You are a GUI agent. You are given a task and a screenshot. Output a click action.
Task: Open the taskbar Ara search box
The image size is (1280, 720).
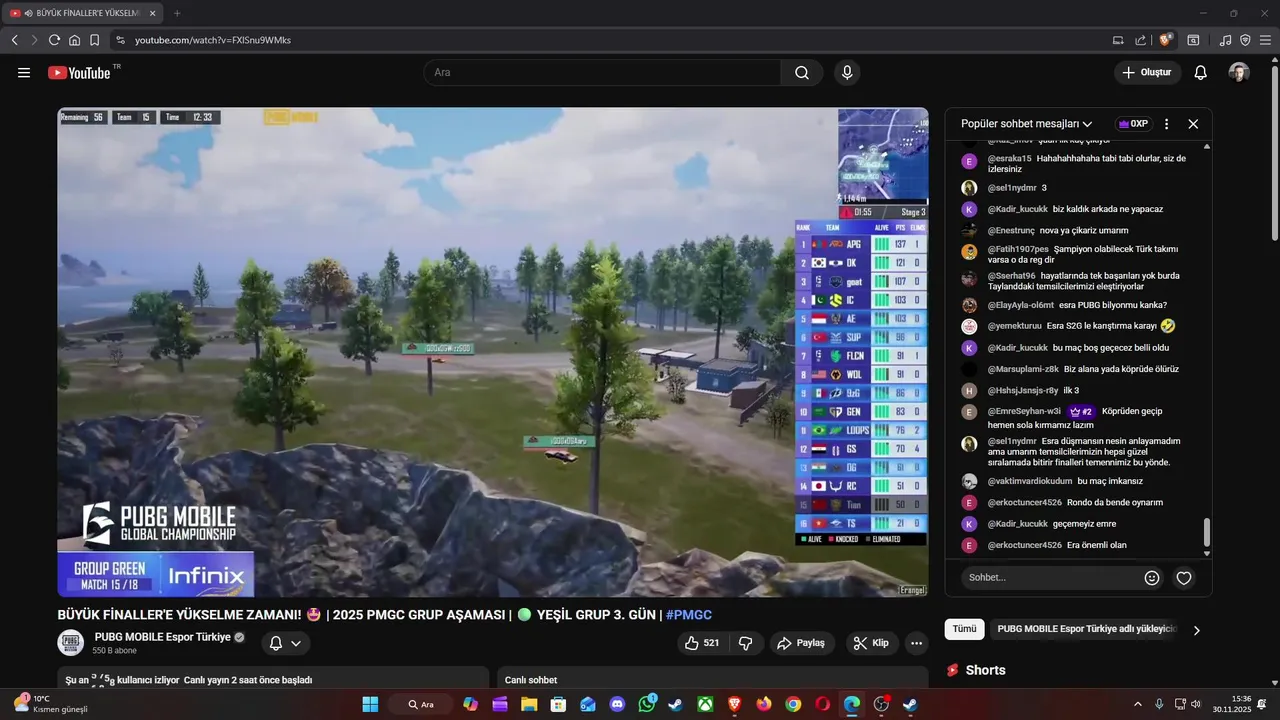click(420, 704)
